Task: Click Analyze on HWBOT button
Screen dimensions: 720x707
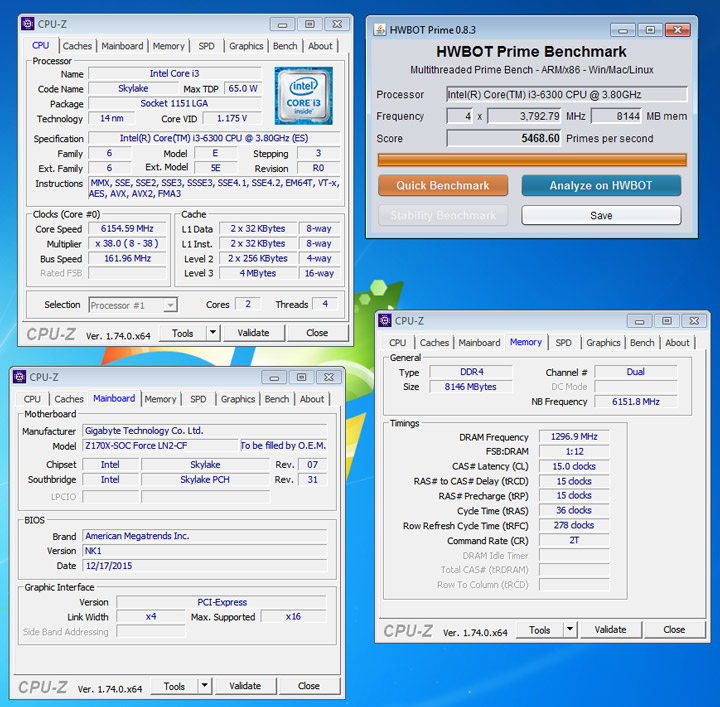Action: pyautogui.click(x=601, y=185)
